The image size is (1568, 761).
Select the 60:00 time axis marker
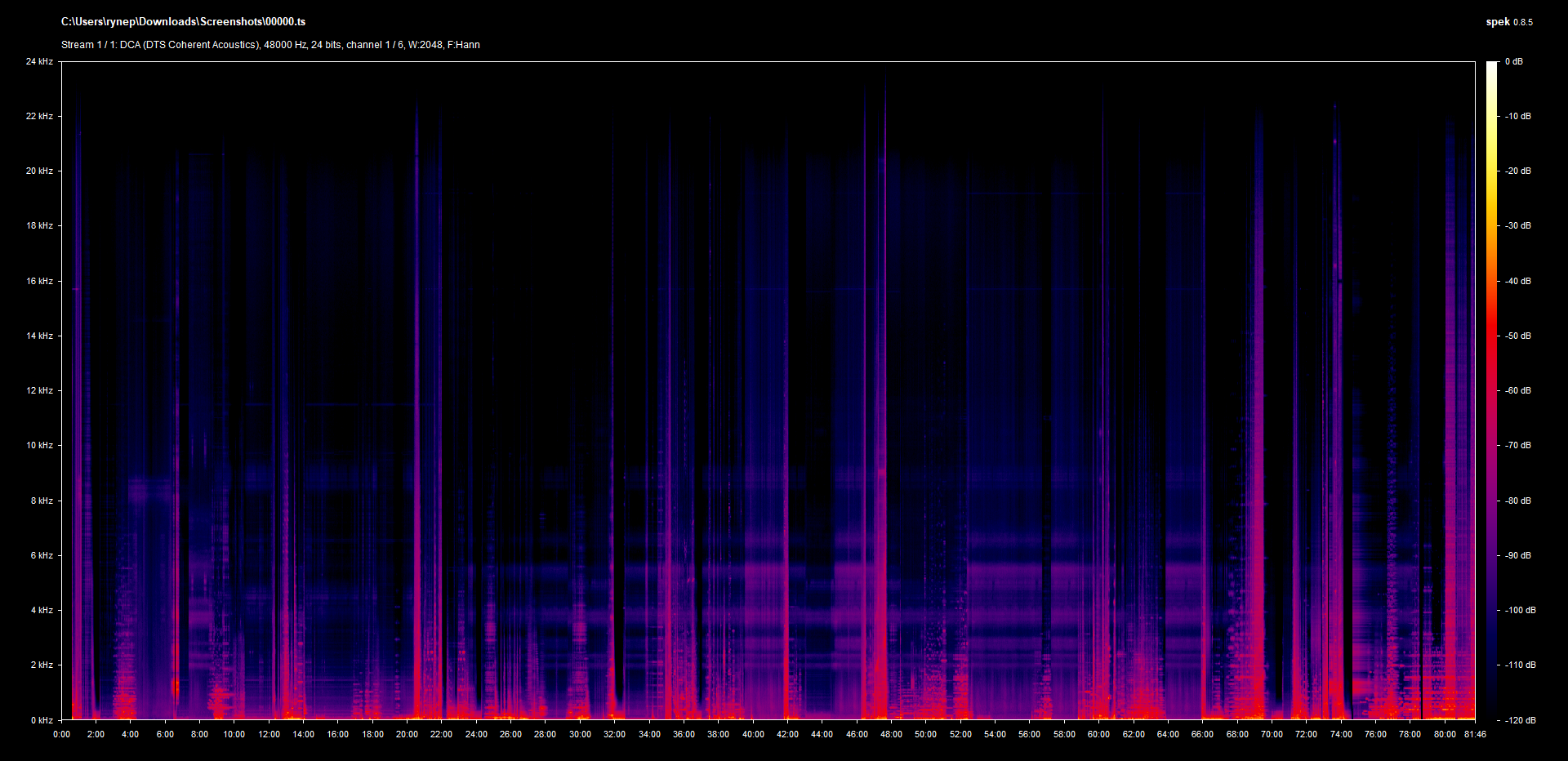coord(1098,734)
